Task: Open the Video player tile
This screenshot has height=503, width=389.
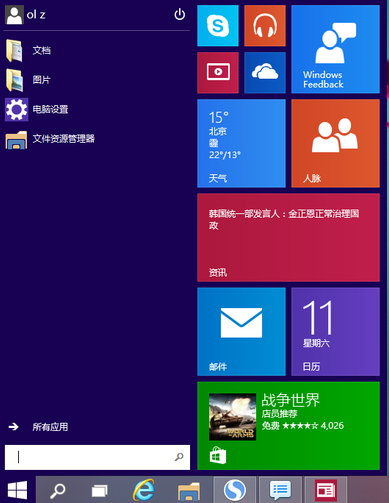Action: tap(218, 72)
